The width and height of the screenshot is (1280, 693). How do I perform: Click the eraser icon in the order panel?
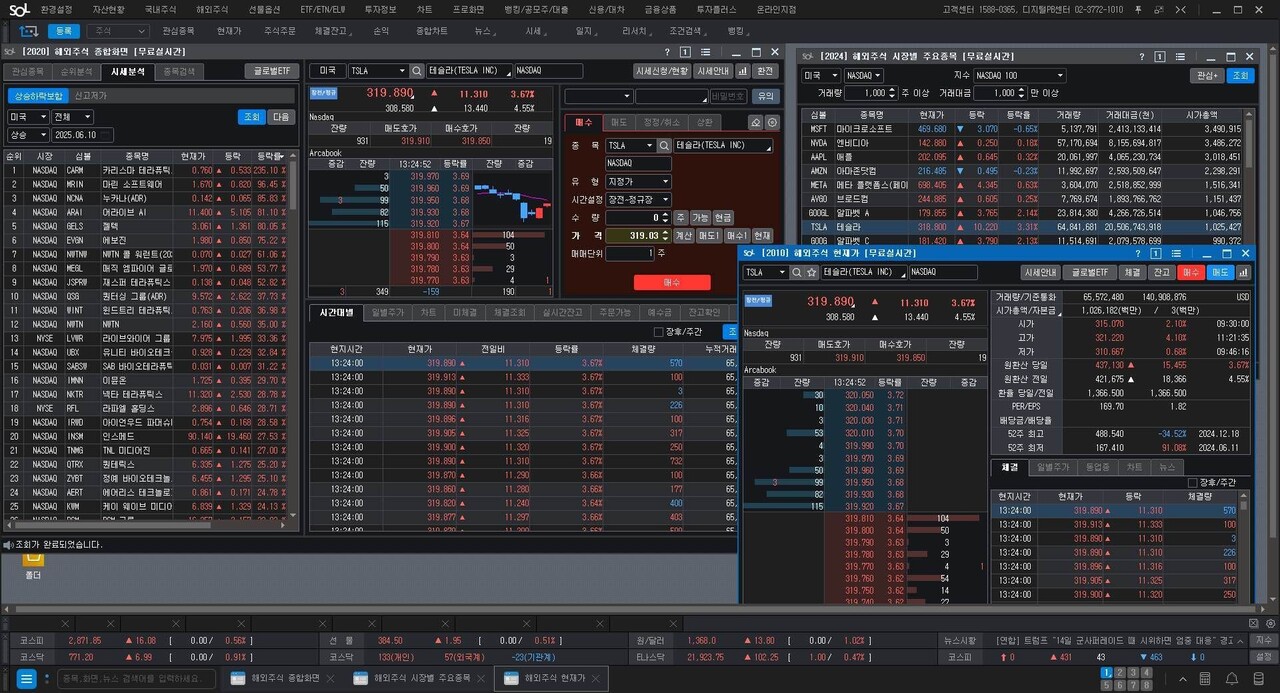tap(756, 122)
